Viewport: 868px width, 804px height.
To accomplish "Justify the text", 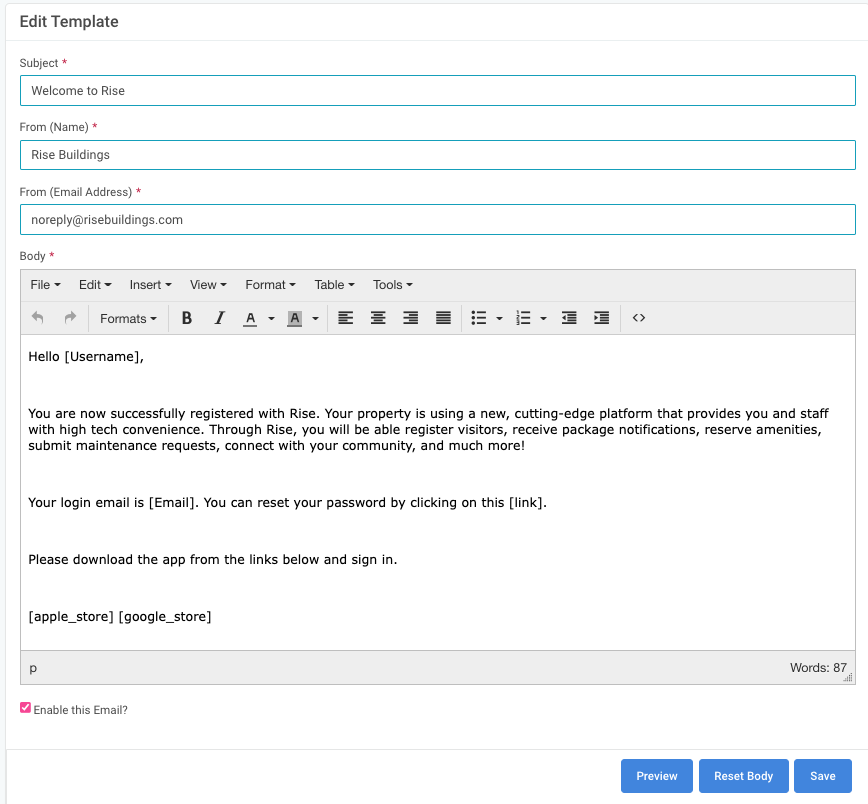I will pos(443,318).
